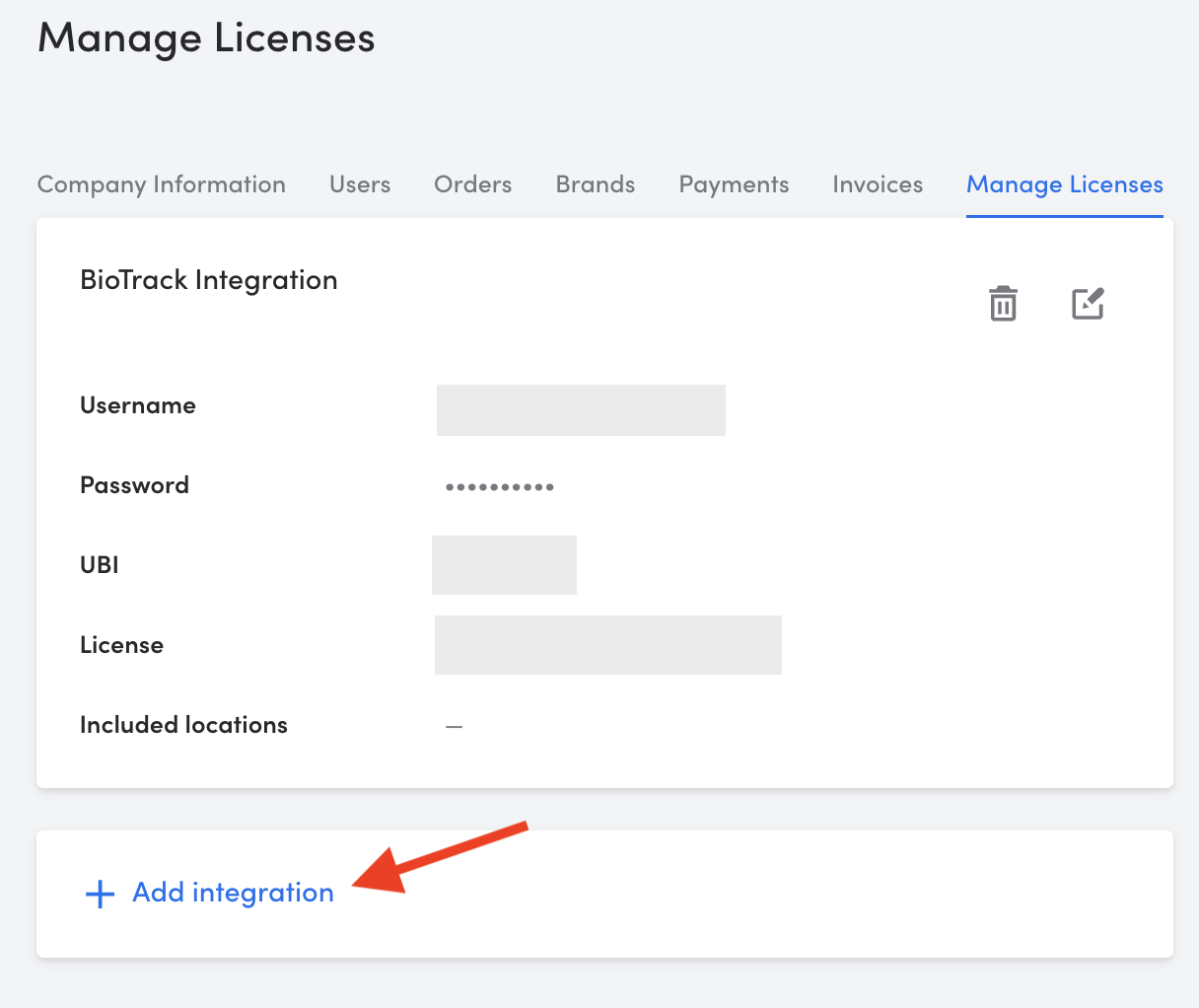Click the Add integration link
This screenshot has width=1199, height=1008.
[x=234, y=893]
